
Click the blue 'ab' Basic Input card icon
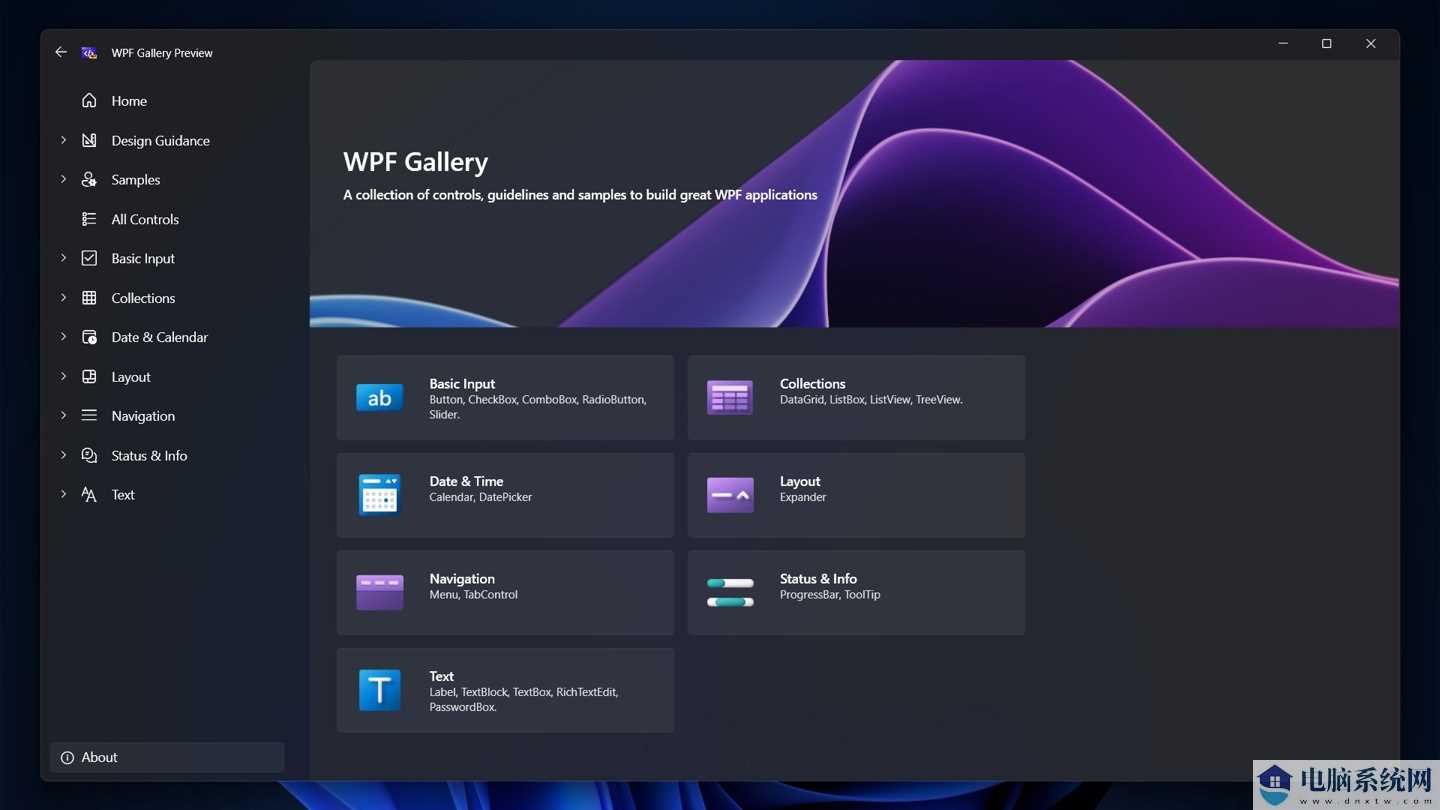coord(380,398)
